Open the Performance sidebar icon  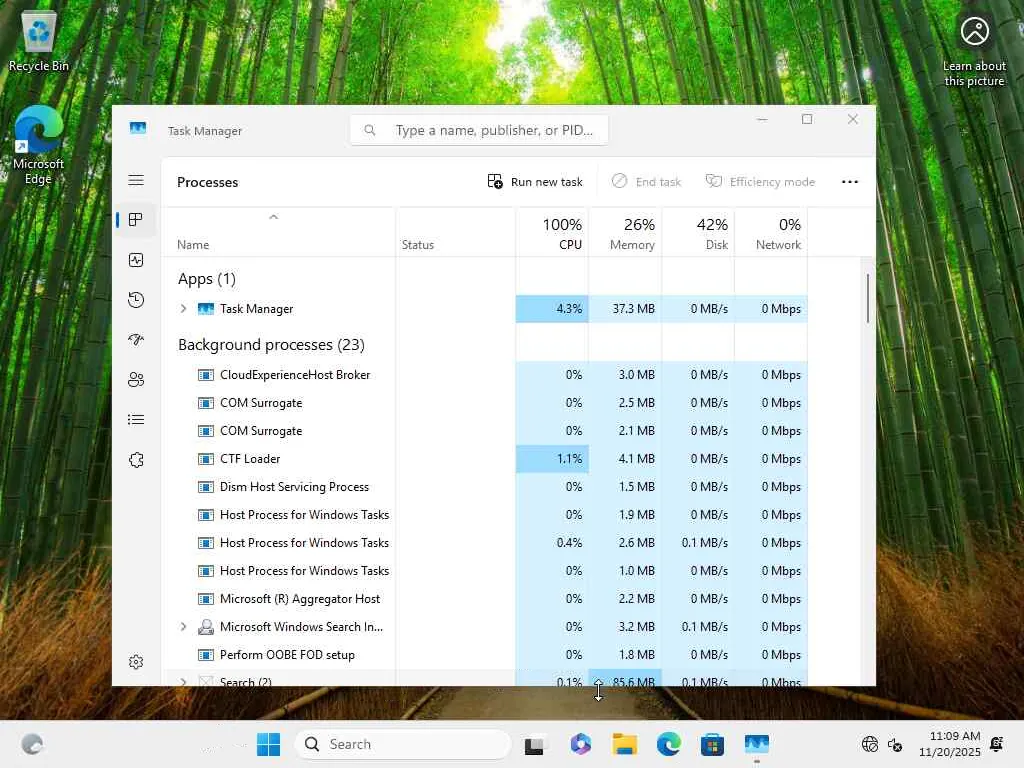136,260
